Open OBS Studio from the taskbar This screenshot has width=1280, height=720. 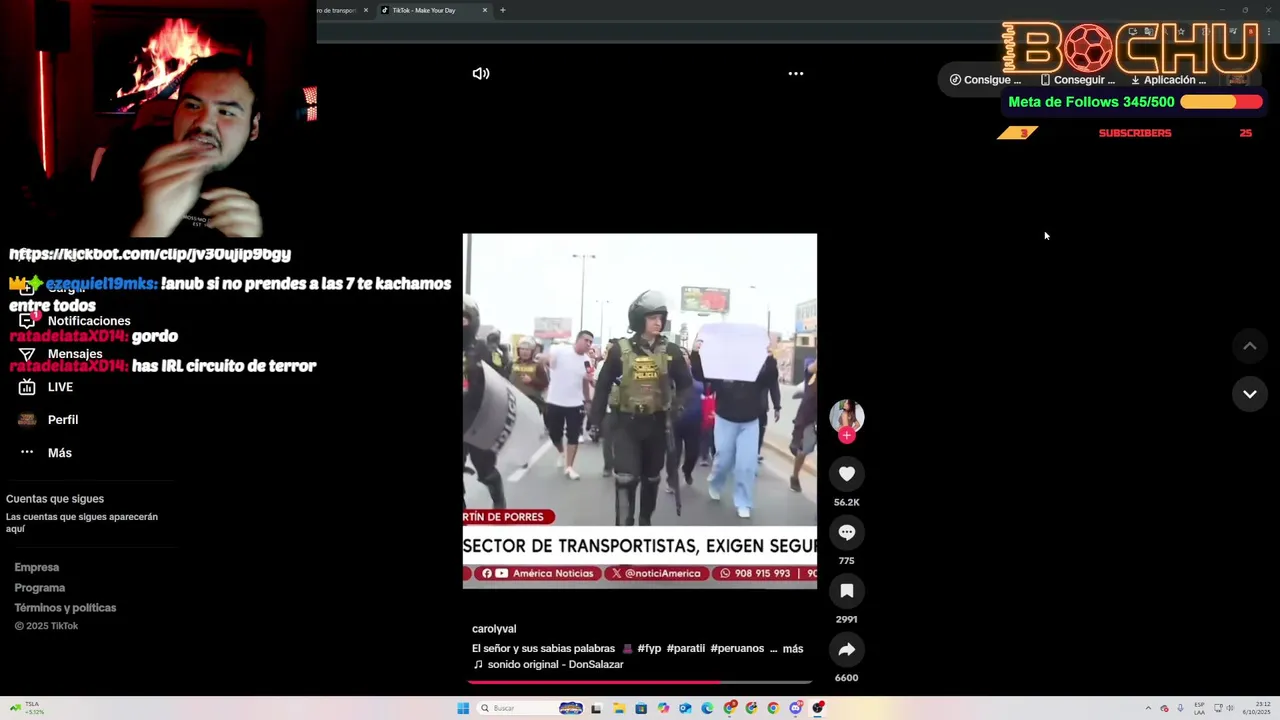click(818, 708)
